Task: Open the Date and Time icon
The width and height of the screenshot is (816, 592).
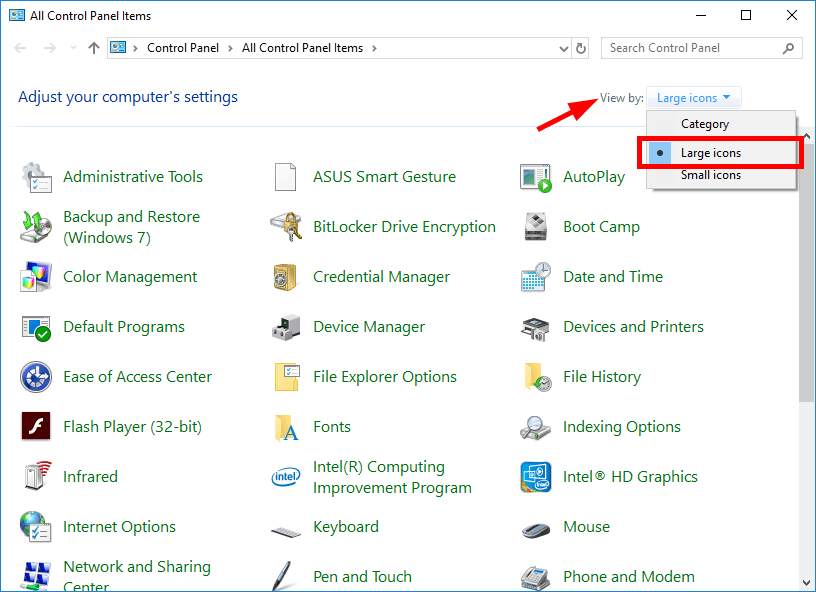Action: 536,277
